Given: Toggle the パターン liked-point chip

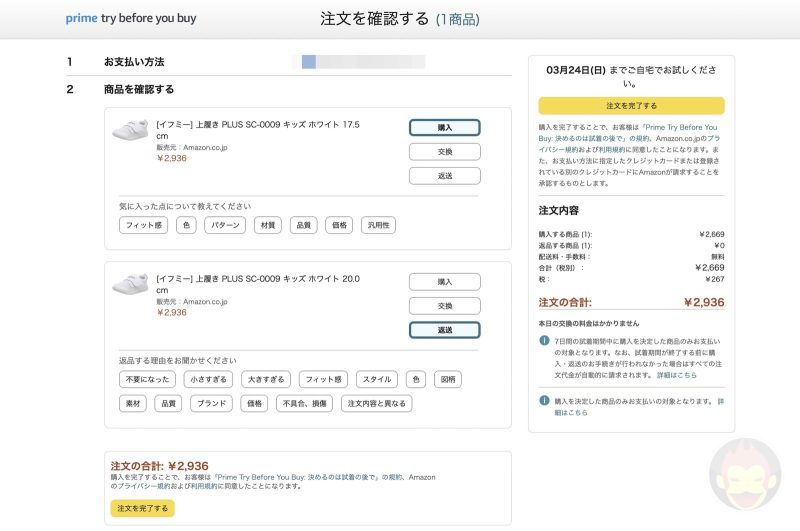Looking at the screenshot, I should pyautogui.click(x=225, y=225).
